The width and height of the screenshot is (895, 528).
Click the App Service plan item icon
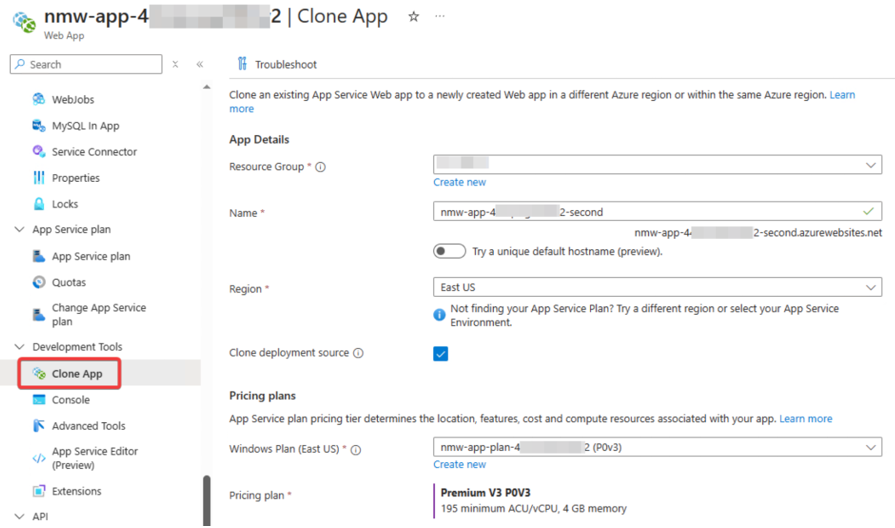tap(39, 256)
